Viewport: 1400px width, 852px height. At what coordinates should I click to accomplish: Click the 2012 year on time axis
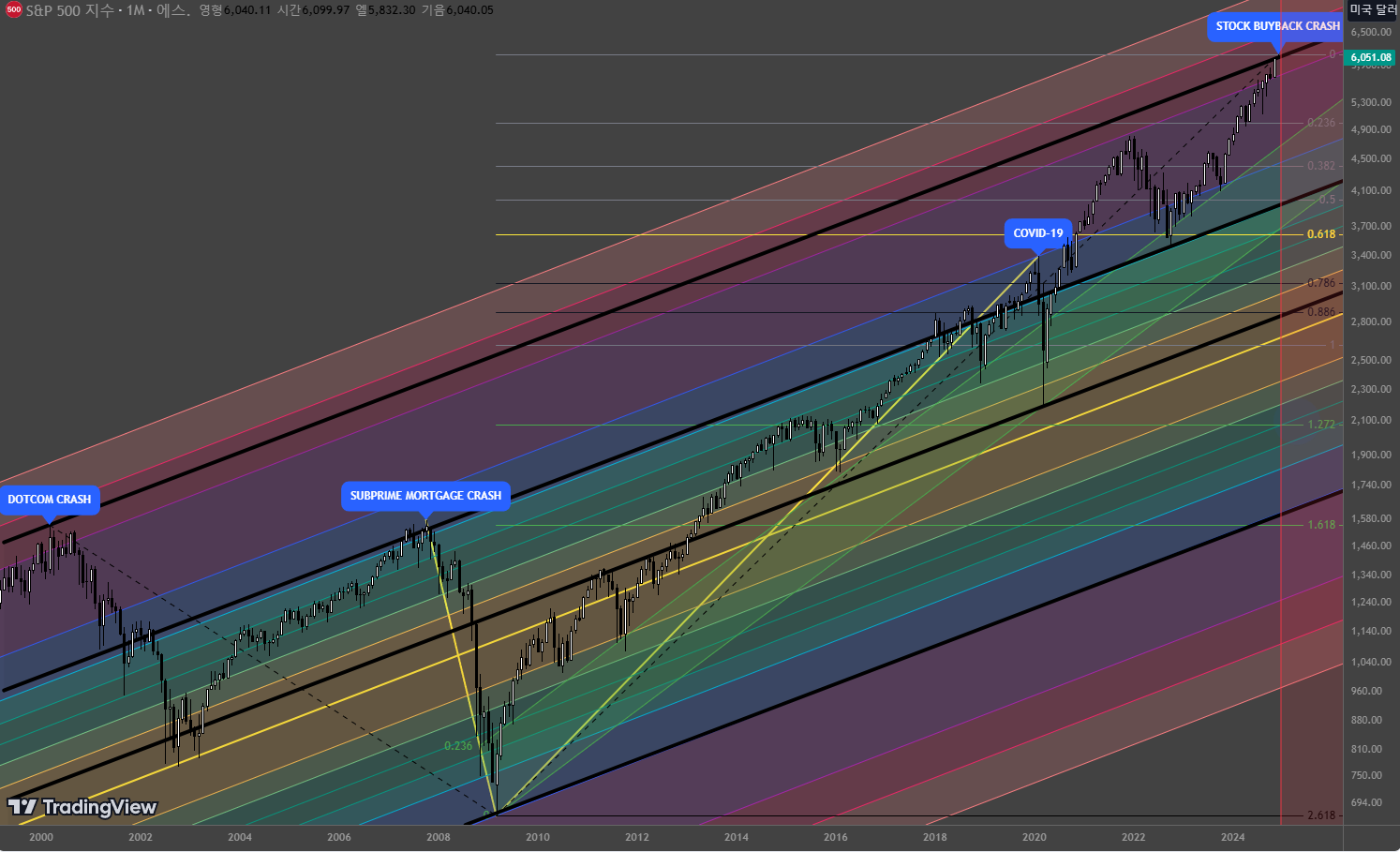point(637,837)
